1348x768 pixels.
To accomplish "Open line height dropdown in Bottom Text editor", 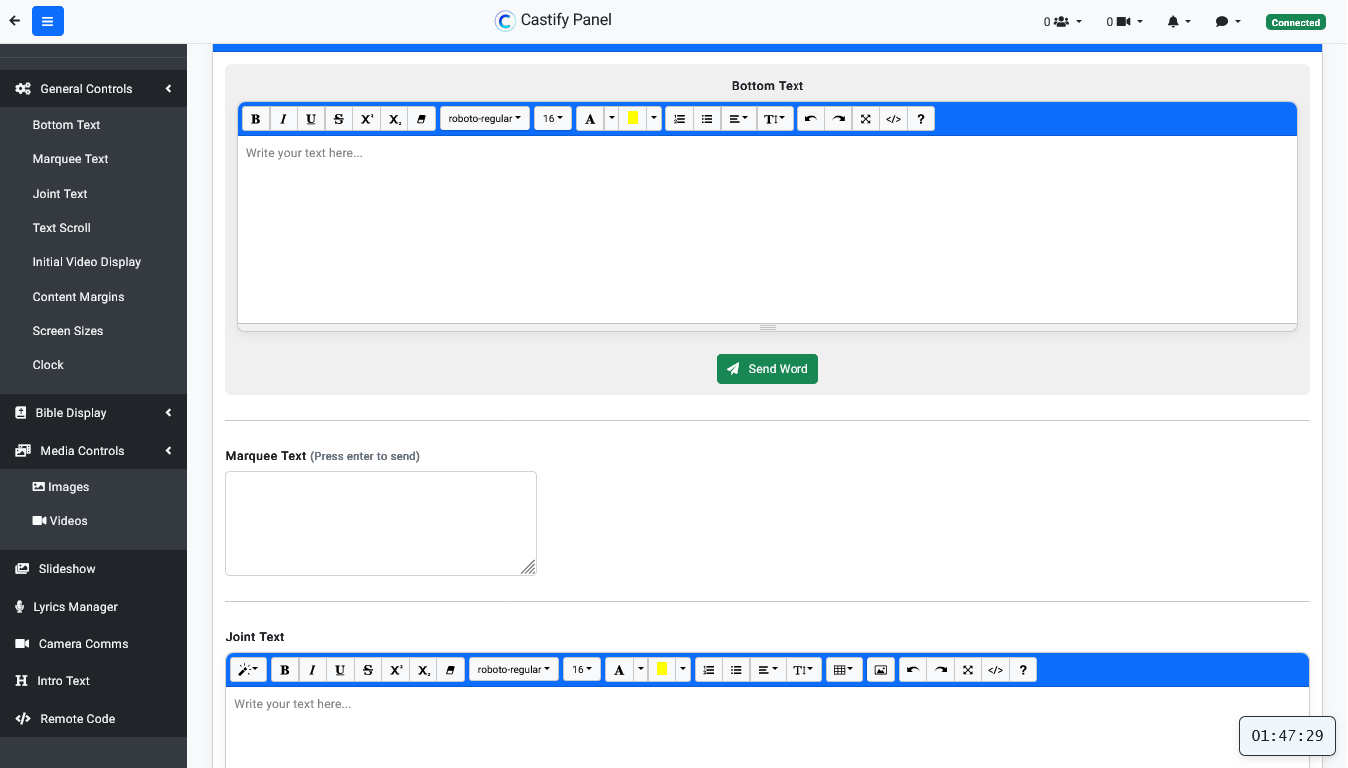I will (x=775, y=119).
